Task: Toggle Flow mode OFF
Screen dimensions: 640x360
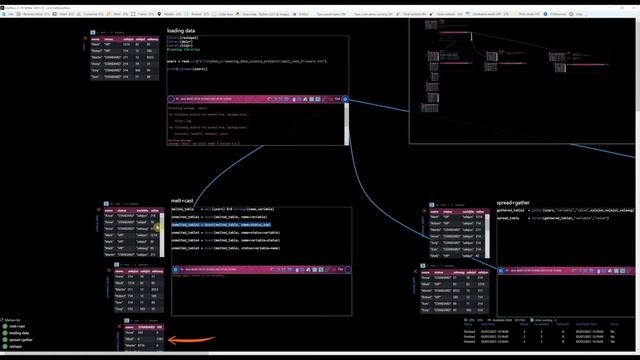Action: click(526, 14)
